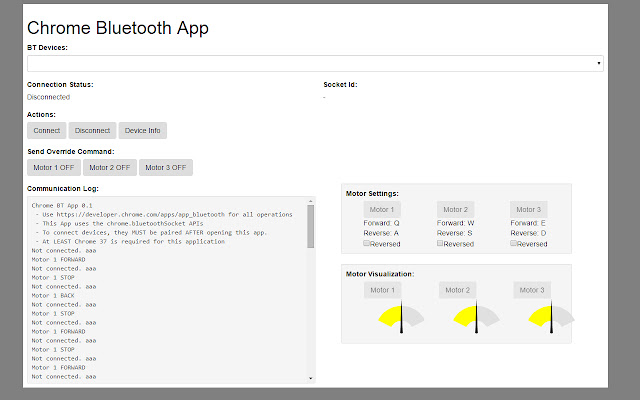Click 'Forward: Q' text under Motor 1
The image size is (640, 400).
[x=381, y=223]
